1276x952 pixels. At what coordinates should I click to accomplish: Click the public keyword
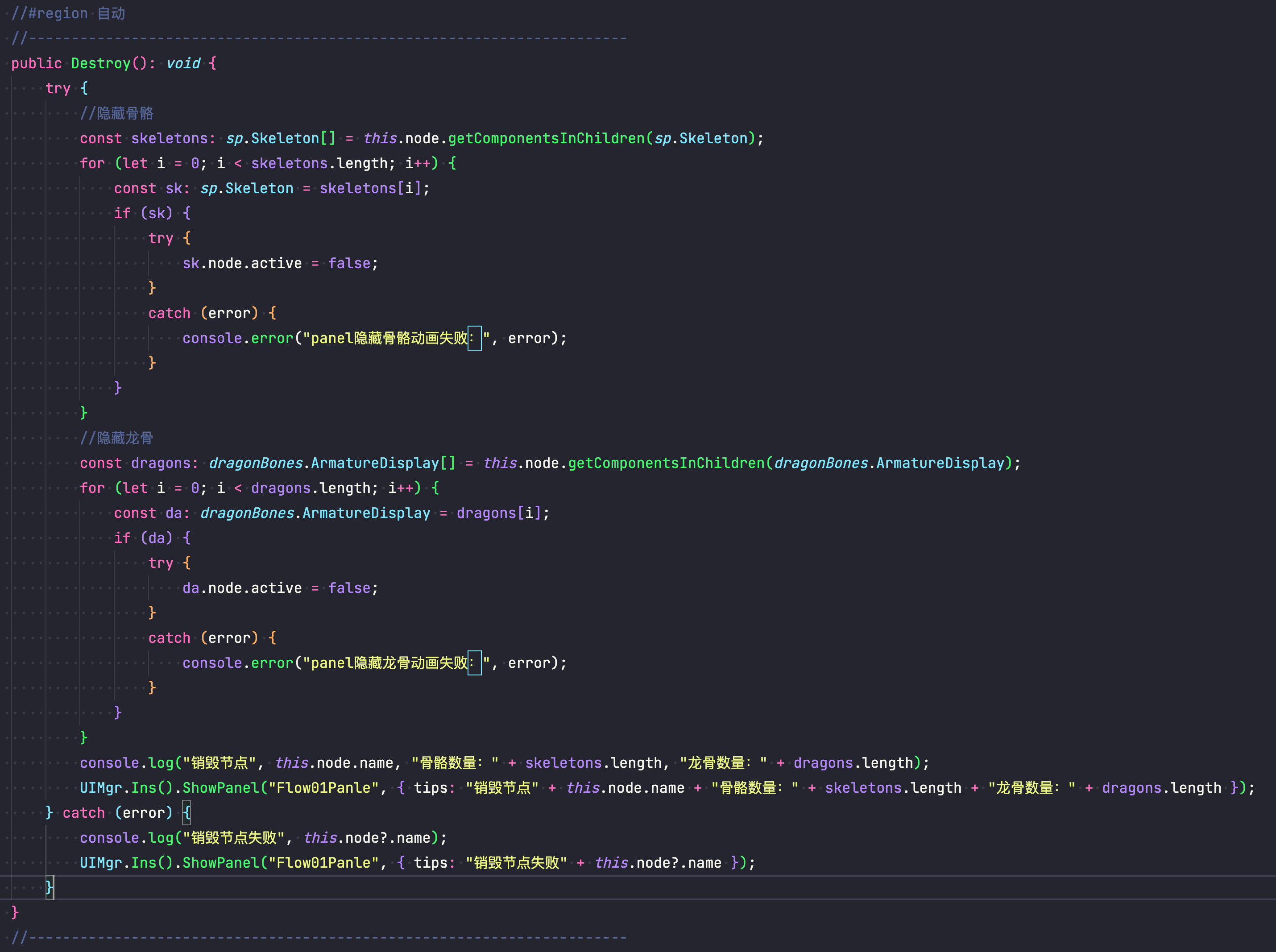pos(36,63)
